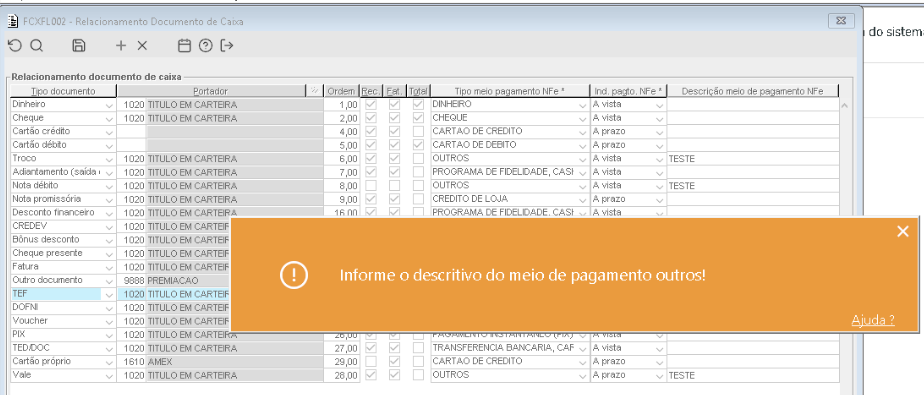The image size is (924, 395).
Task: Click the Fat. column header
Action: (395, 91)
